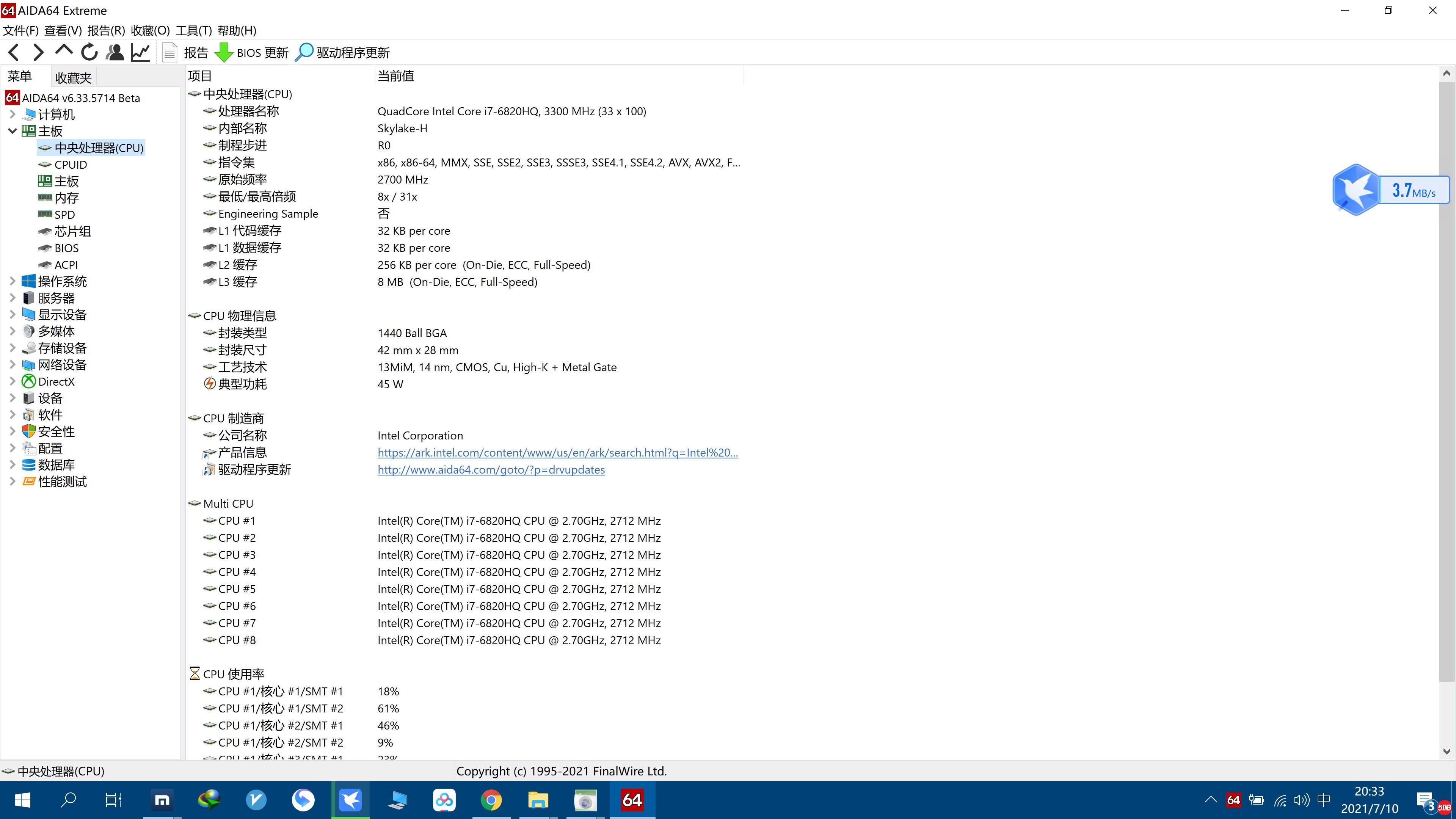Open the aida64.com drvupdates link
Image resolution: width=1456 pixels, height=819 pixels.
(x=491, y=469)
